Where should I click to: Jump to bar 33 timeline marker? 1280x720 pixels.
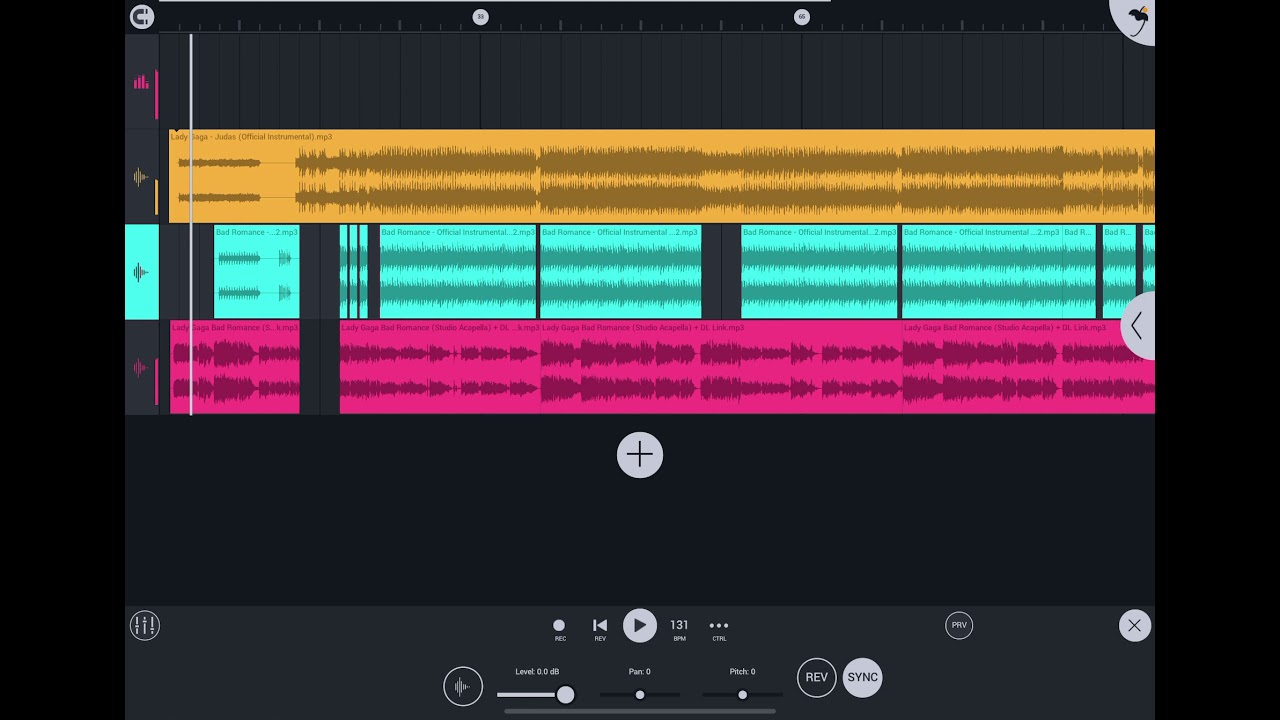pyautogui.click(x=480, y=16)
